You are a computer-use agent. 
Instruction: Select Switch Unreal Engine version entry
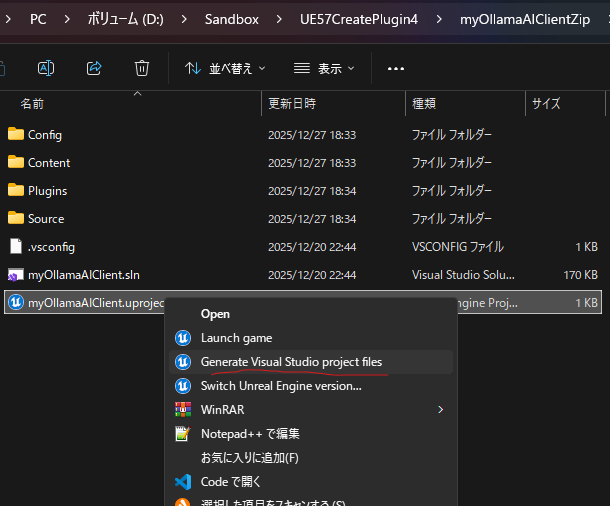[x=281, y=386]
